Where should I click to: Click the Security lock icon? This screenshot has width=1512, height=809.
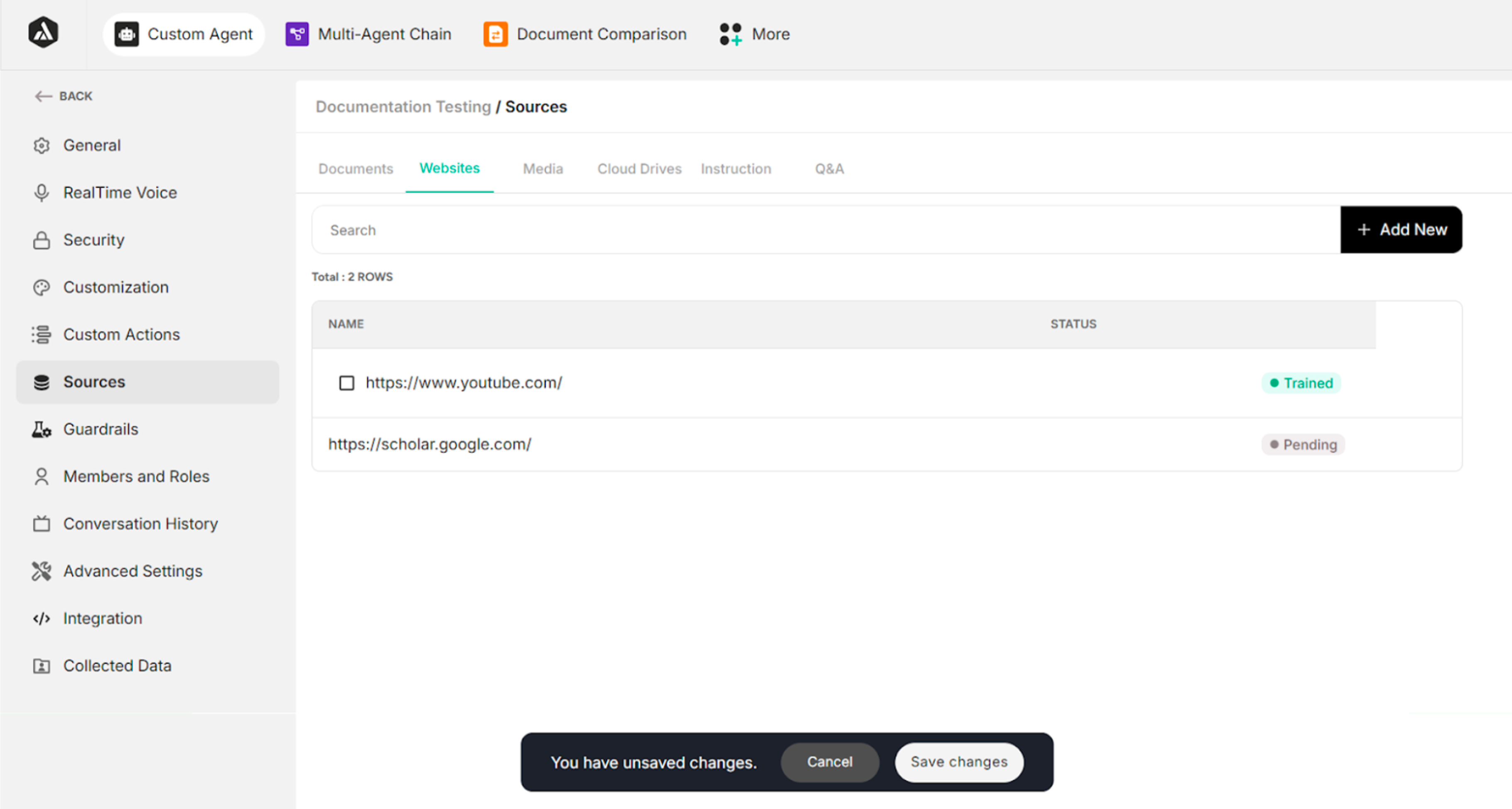click(41, 240)
